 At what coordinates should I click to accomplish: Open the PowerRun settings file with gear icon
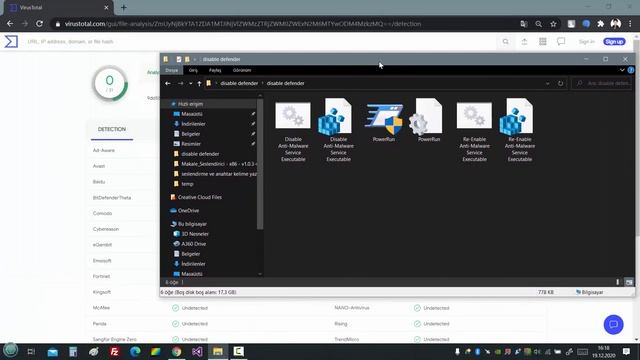tap(429, 121)
